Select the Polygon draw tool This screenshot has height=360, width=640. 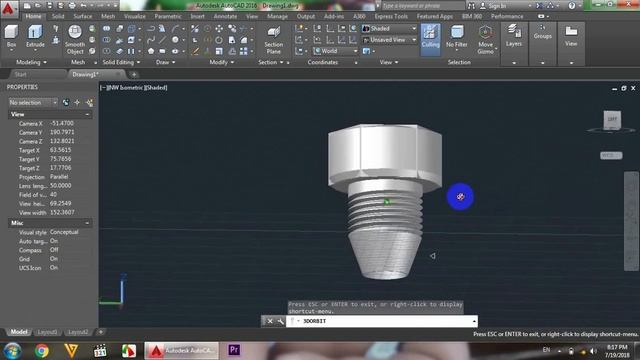tap(151, 51)
